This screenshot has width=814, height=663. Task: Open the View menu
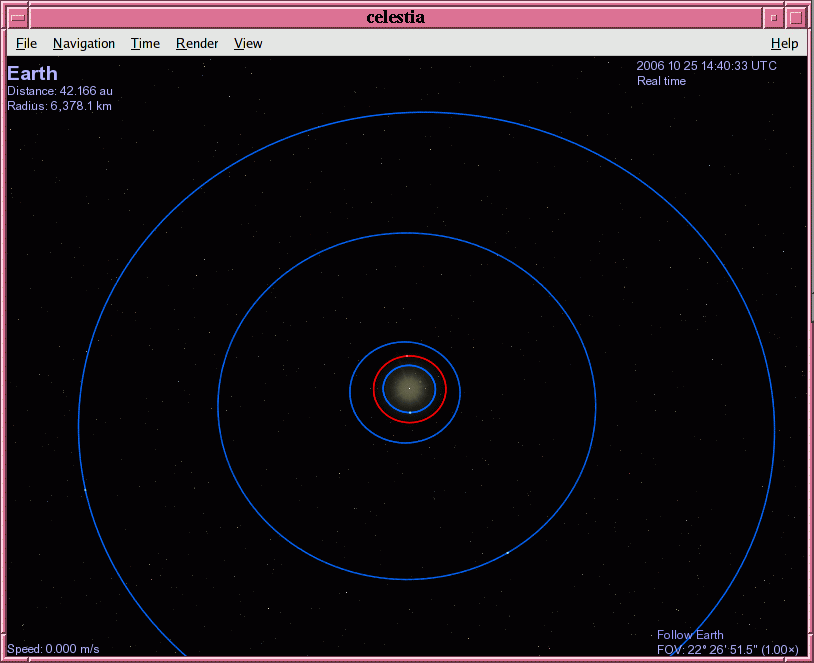coord(248,43)
